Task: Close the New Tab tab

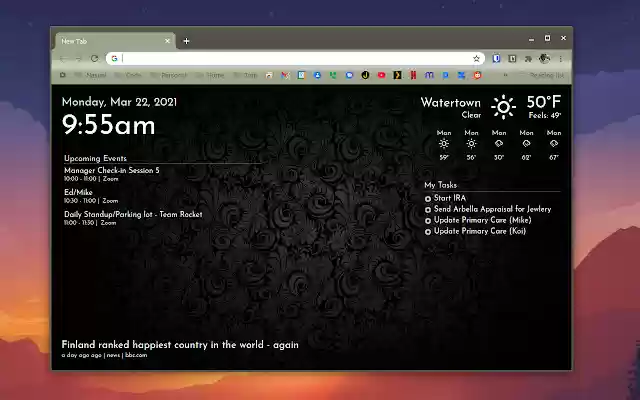Action: click(x=167, y=41)
